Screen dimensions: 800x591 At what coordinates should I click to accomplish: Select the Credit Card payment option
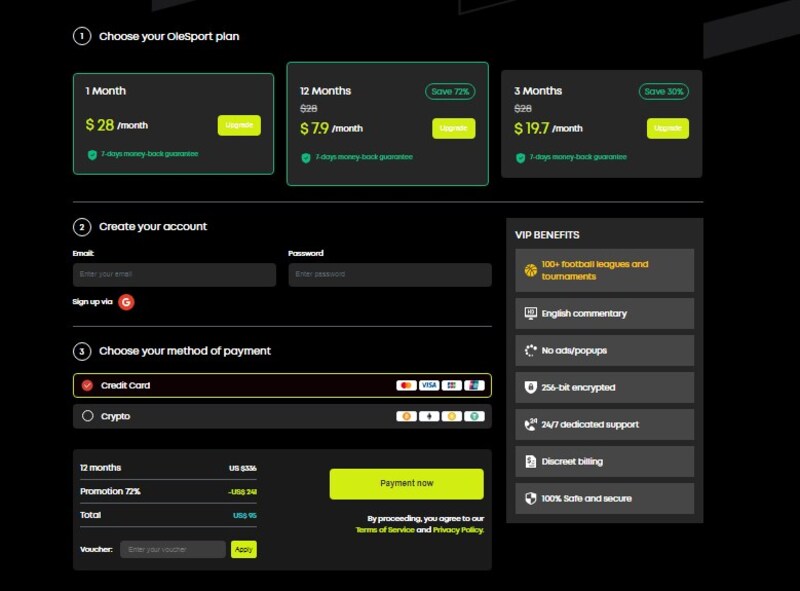[x=88, y=385]
